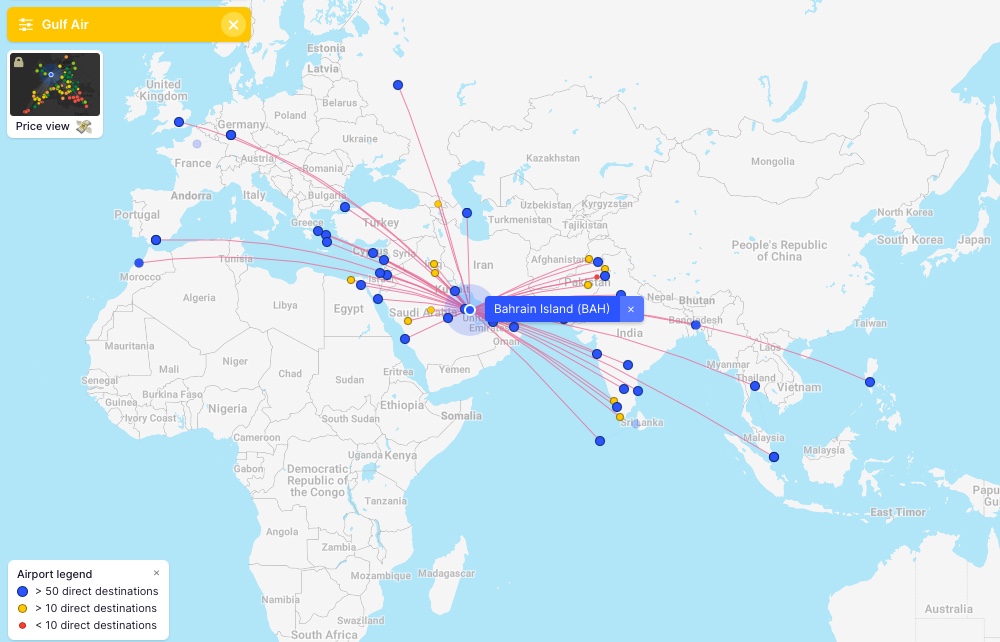Viewport: 1000px width, 642px height.
Task: Click the lock icon on the Price view thumbnail
Action: point(19,62)
